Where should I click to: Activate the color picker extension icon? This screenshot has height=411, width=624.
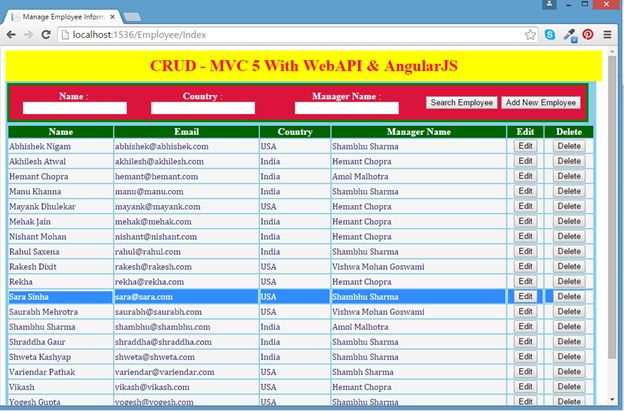tap(570, 35)
